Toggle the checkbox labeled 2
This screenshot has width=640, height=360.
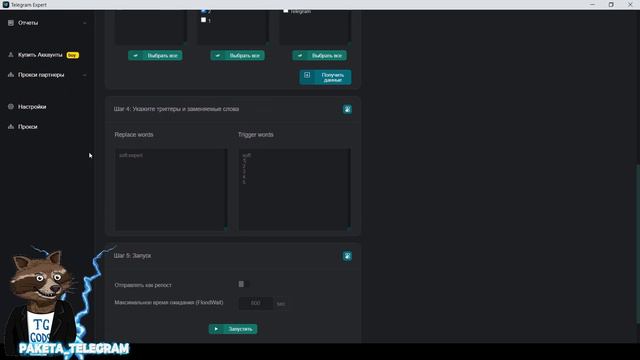(x=203, y=11)
